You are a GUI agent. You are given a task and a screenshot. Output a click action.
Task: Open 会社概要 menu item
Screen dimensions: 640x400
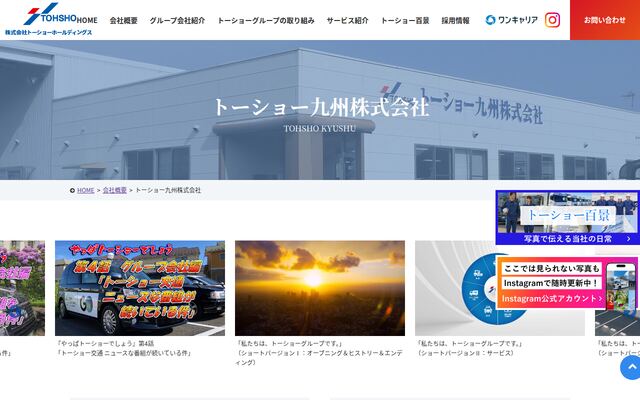(123, 20)
